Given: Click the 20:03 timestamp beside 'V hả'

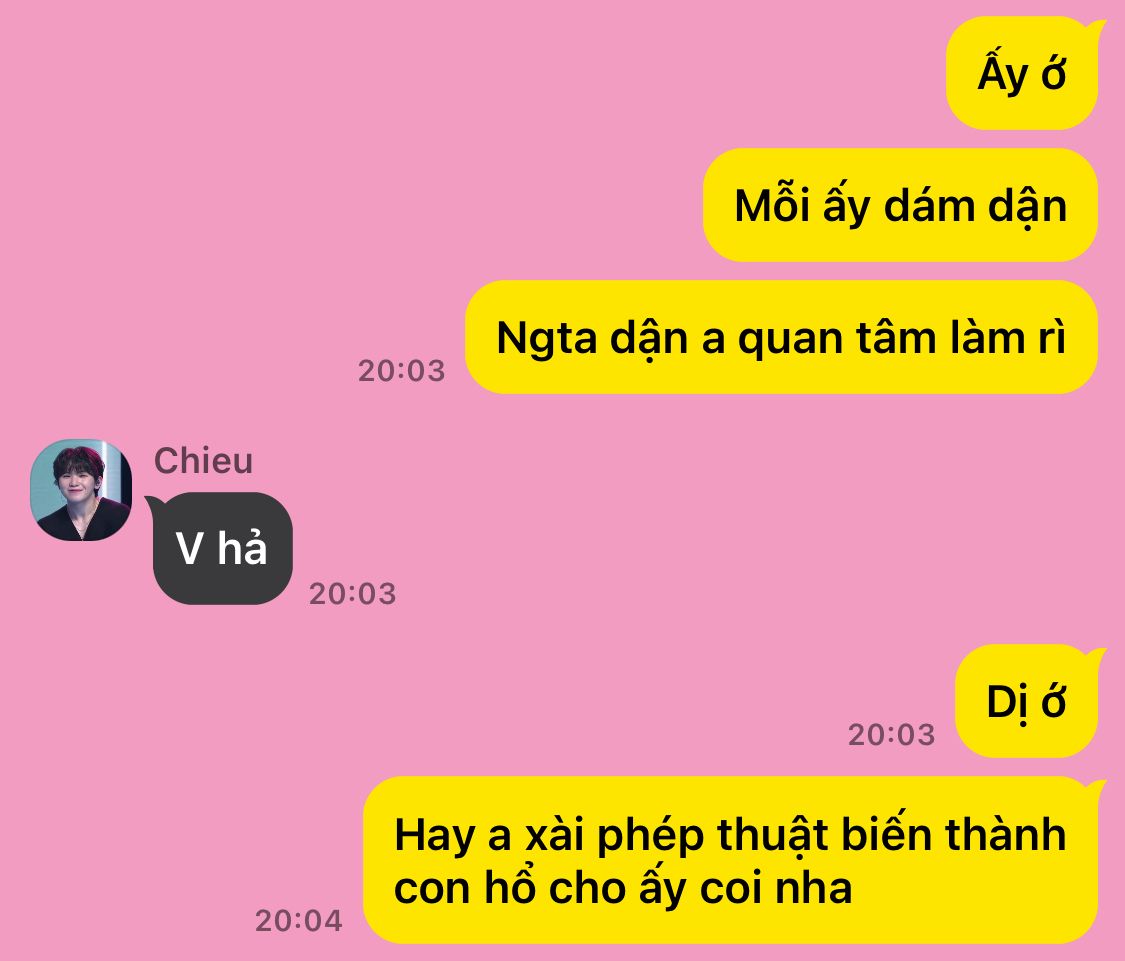Looking at the screenshot, I should [x=352, y=594].
